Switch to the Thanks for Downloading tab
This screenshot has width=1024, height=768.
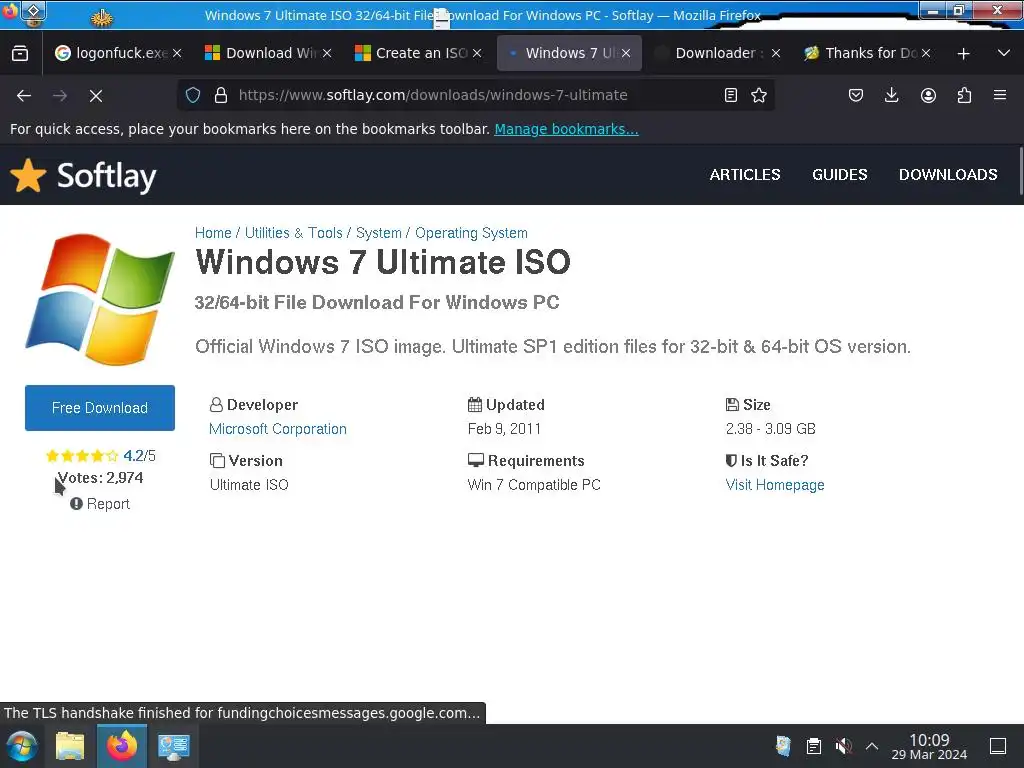pos(868,53)
